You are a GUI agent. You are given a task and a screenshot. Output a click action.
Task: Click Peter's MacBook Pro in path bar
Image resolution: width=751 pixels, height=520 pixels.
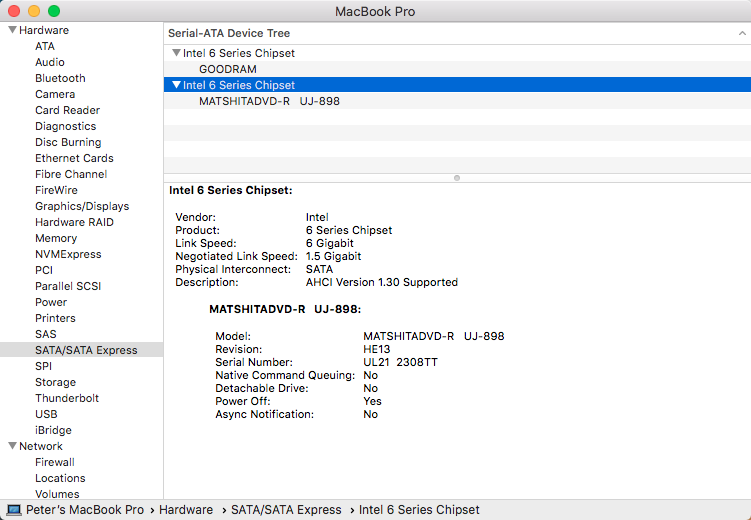coord(85,510)
